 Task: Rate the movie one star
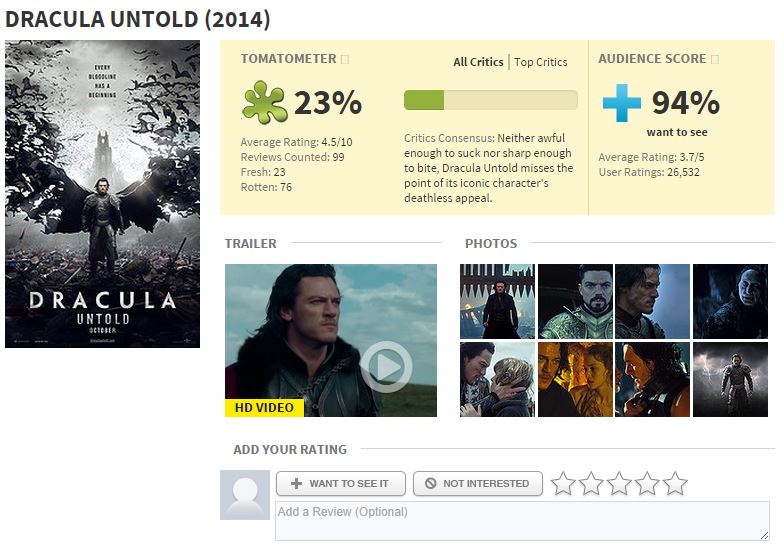pos(563,483)
